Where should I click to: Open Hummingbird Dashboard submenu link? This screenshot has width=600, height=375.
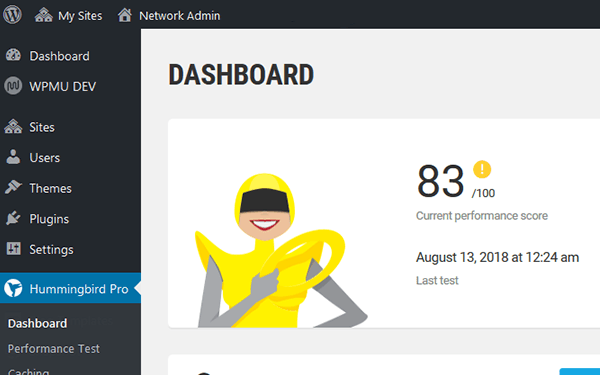pyautogui.click(x=38, y=323)
